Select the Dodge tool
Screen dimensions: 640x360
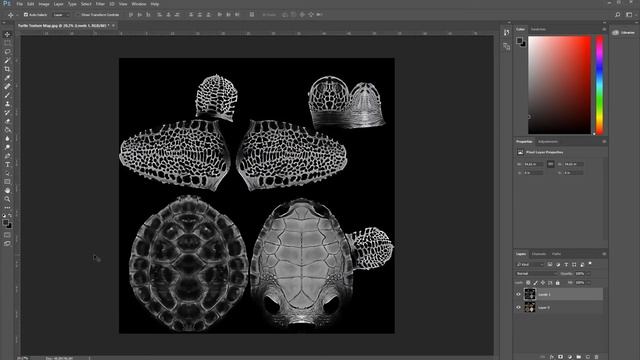[x=7, y=147]
